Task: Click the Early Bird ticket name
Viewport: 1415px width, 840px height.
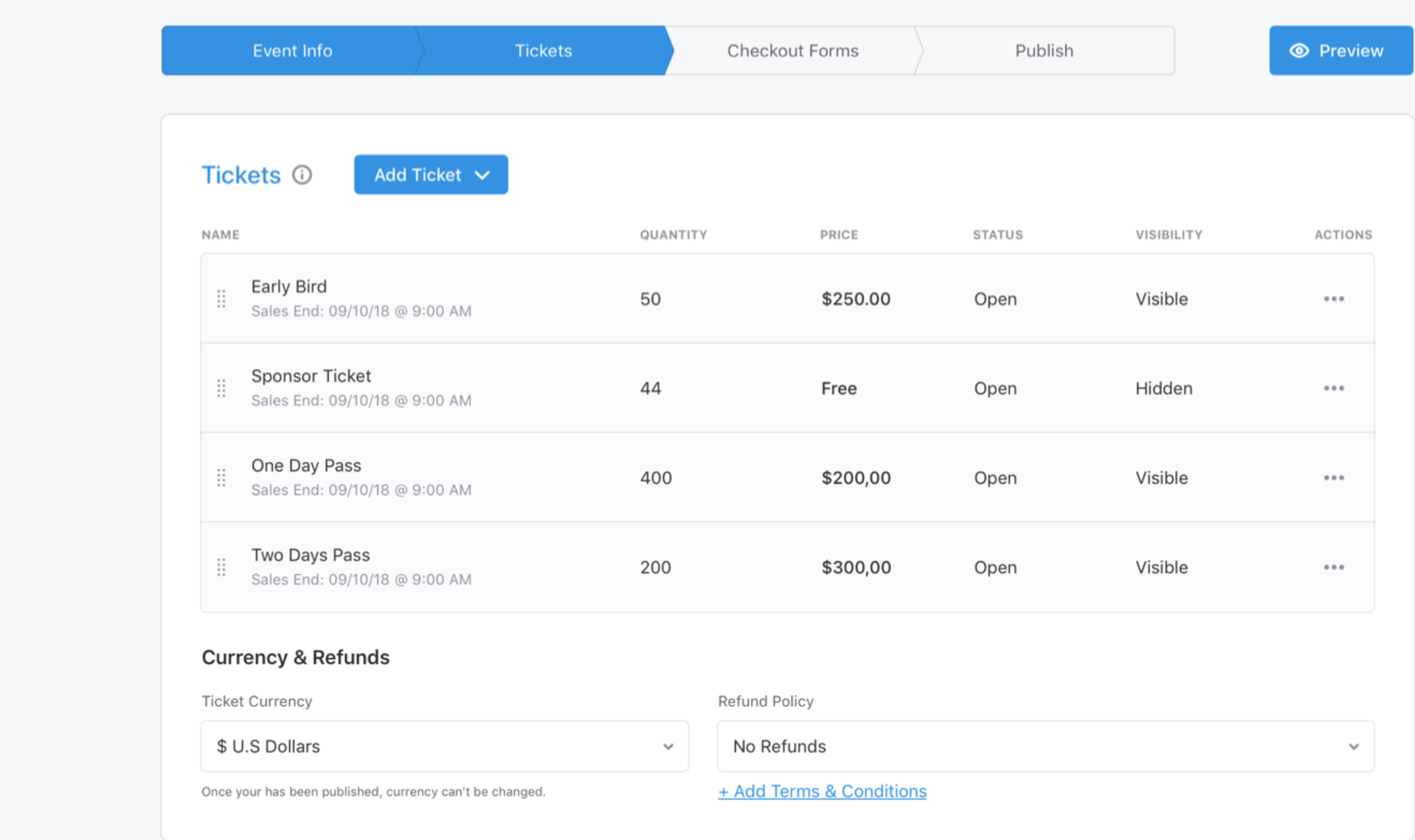Action: 289,287
